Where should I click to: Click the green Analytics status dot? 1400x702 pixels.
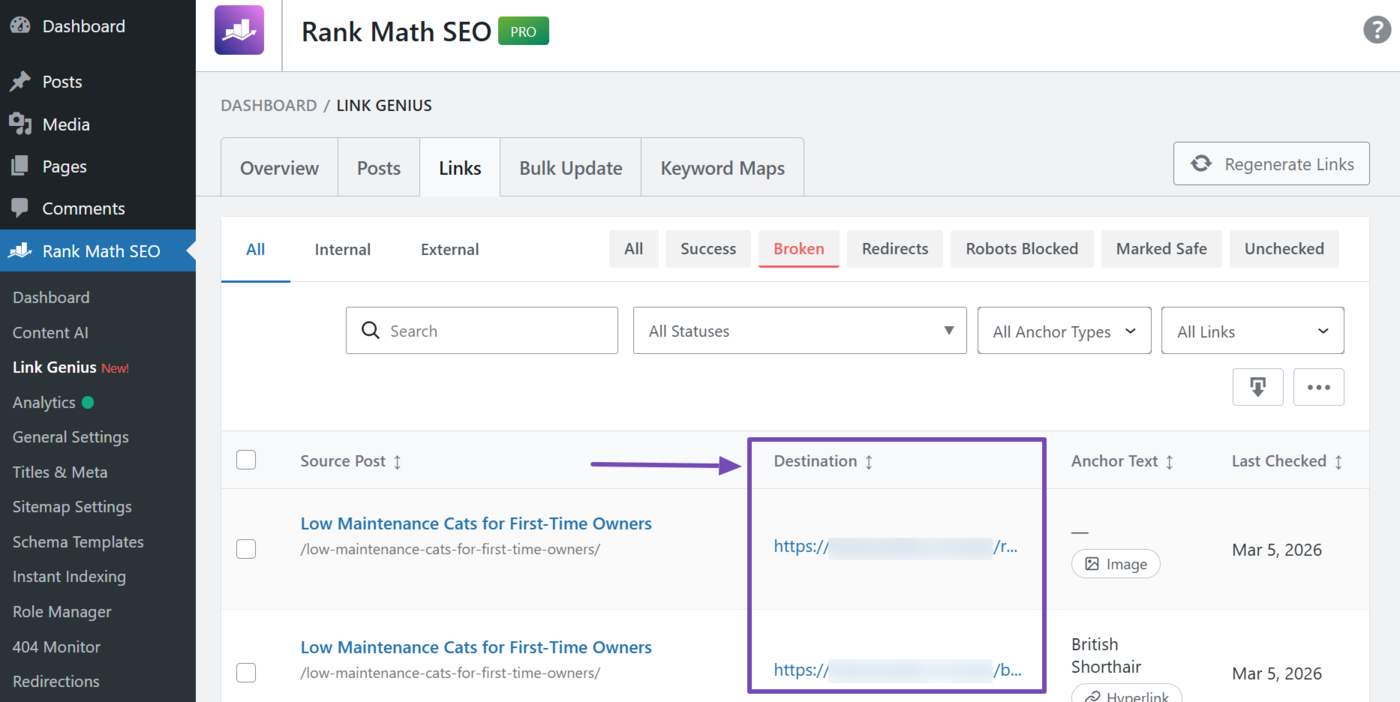click(88, 402)
